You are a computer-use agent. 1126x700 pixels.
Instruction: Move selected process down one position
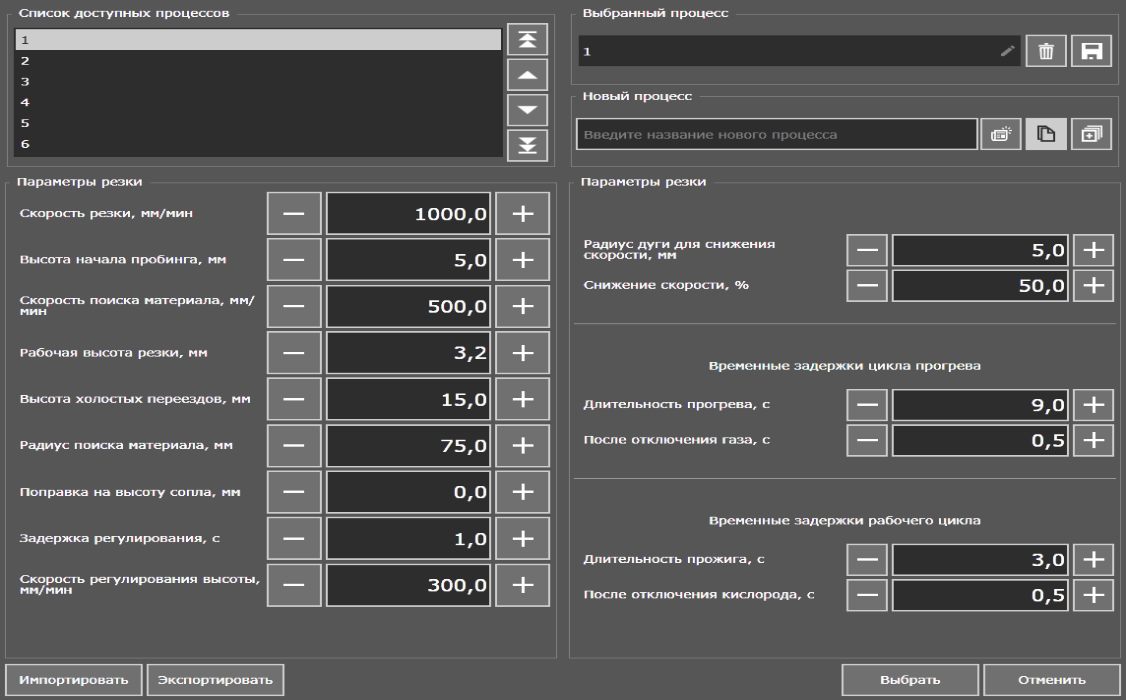coord(529,110)
